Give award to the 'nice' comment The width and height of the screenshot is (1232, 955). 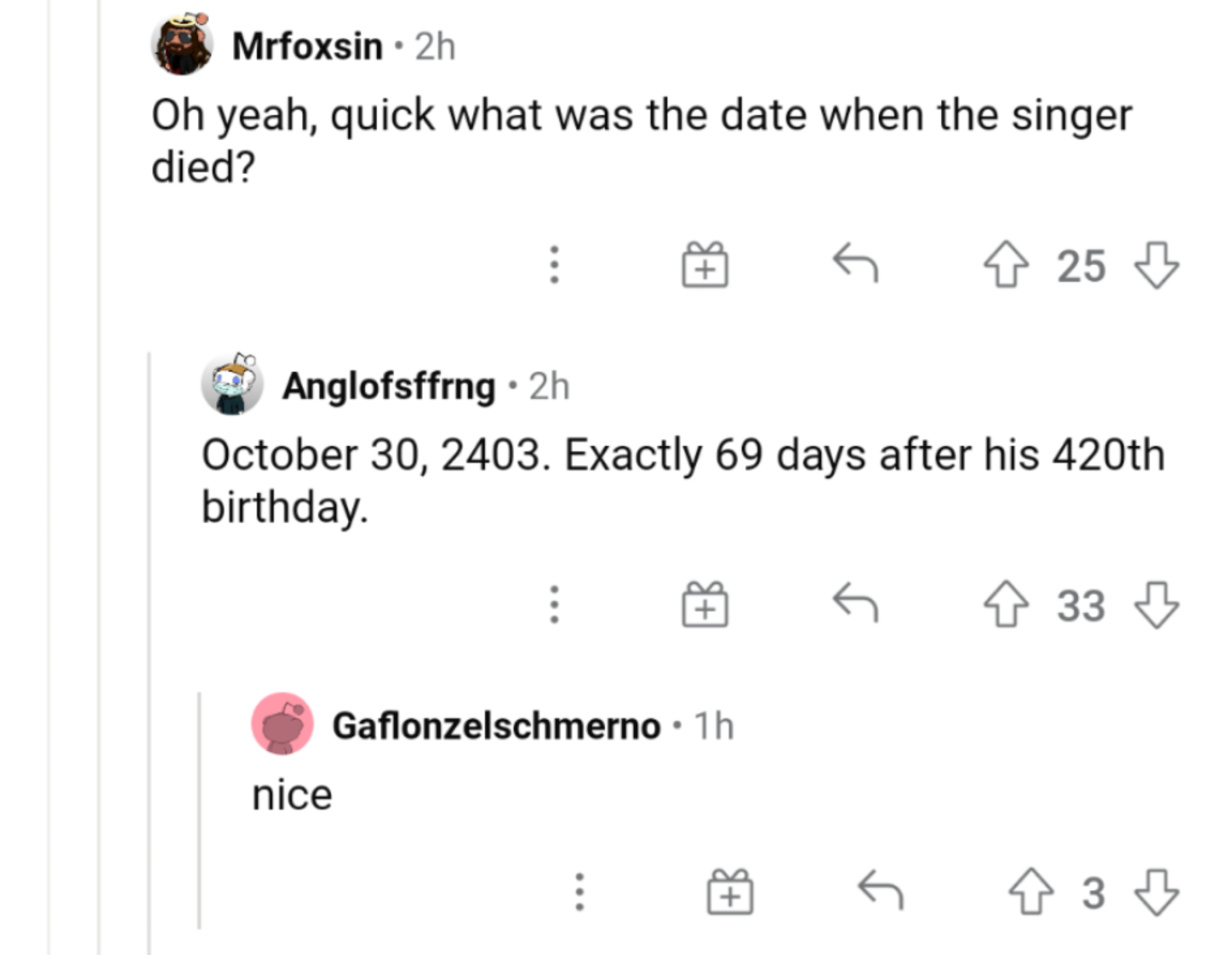(729, 892)
